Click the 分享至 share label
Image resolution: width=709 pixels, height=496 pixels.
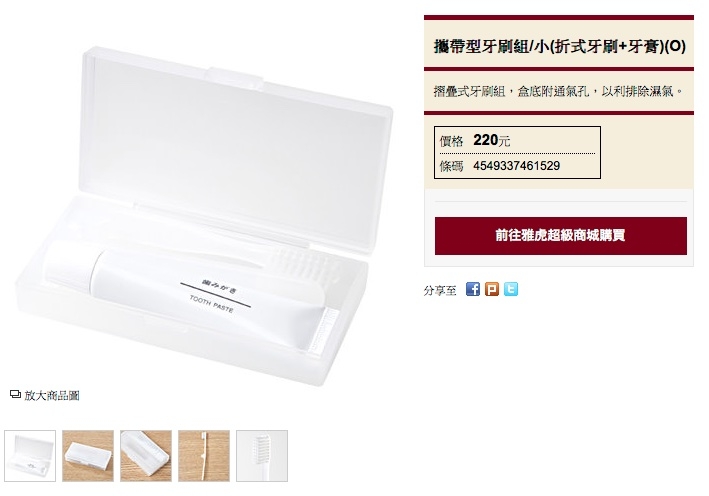(x=440, y=290)
